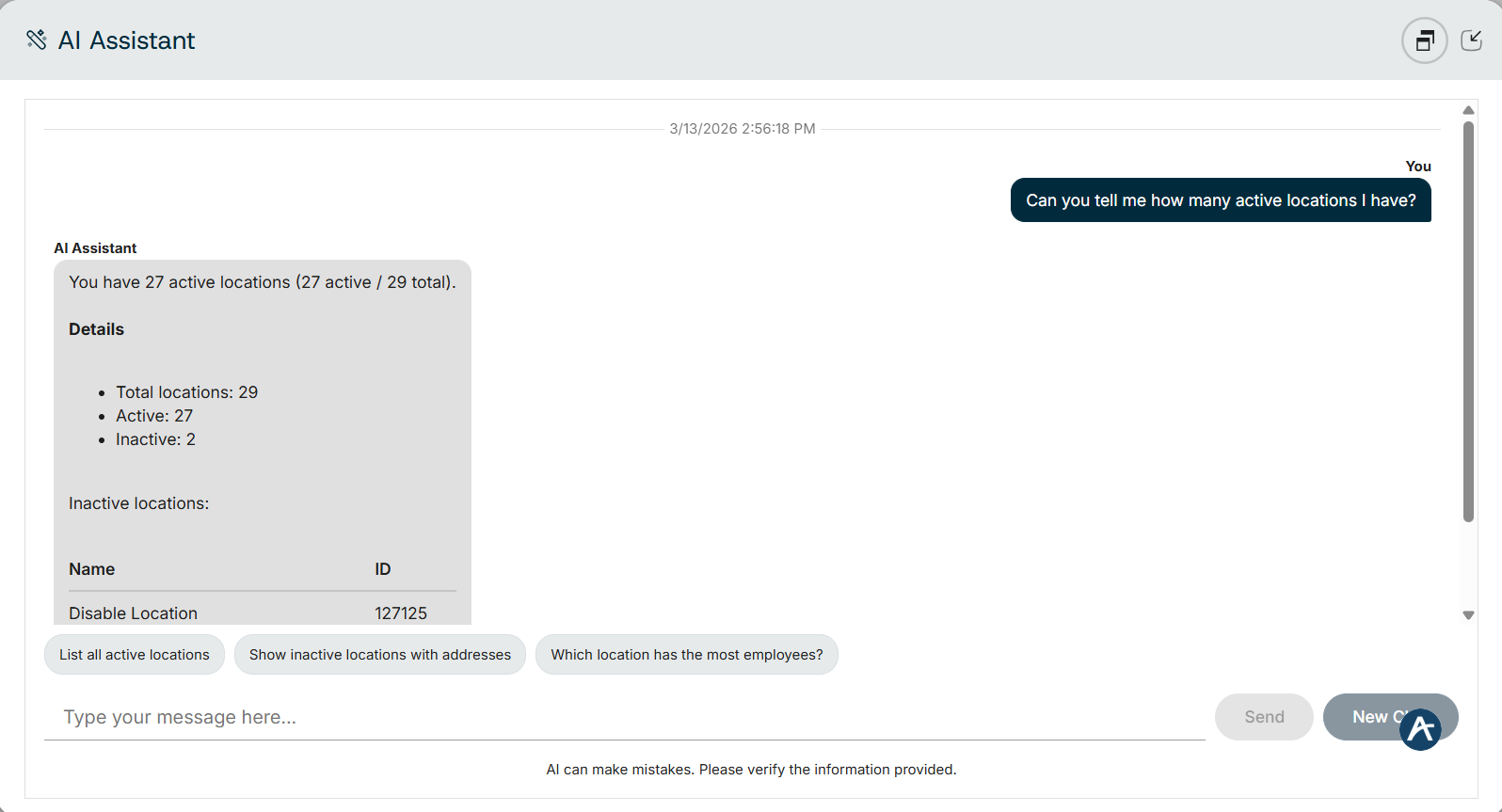
Task: Click the round blue A badge icon
Action: click(x=1420, y=729)
